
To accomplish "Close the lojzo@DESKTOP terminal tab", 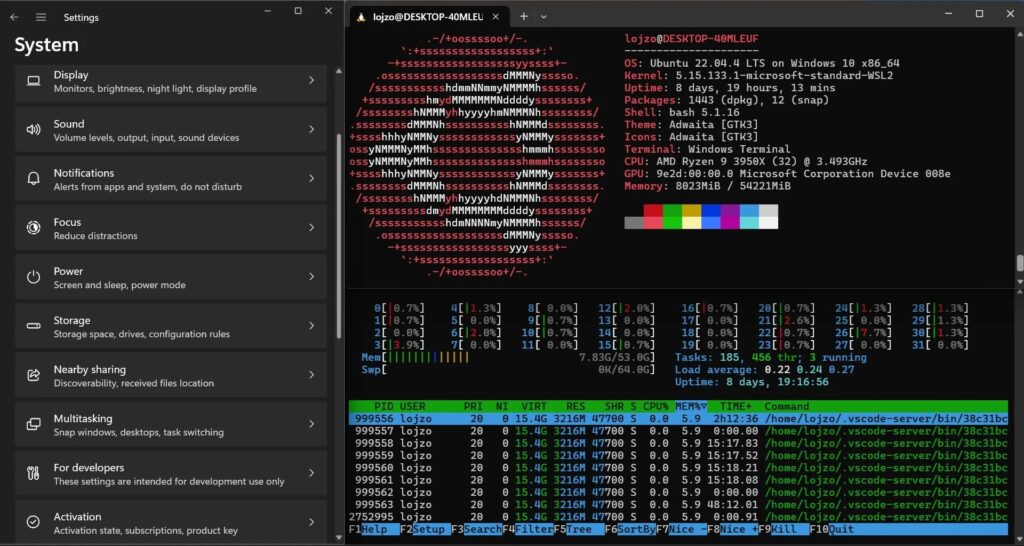I will point(496,17).
